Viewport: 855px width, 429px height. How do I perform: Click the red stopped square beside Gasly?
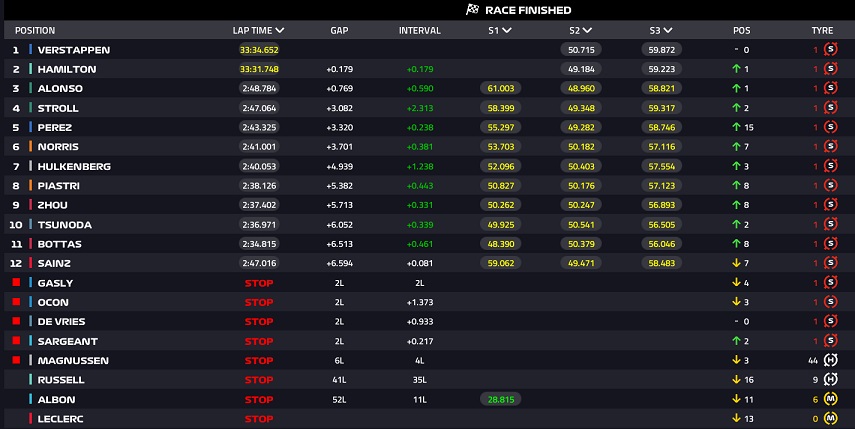(x=16, y=283)
